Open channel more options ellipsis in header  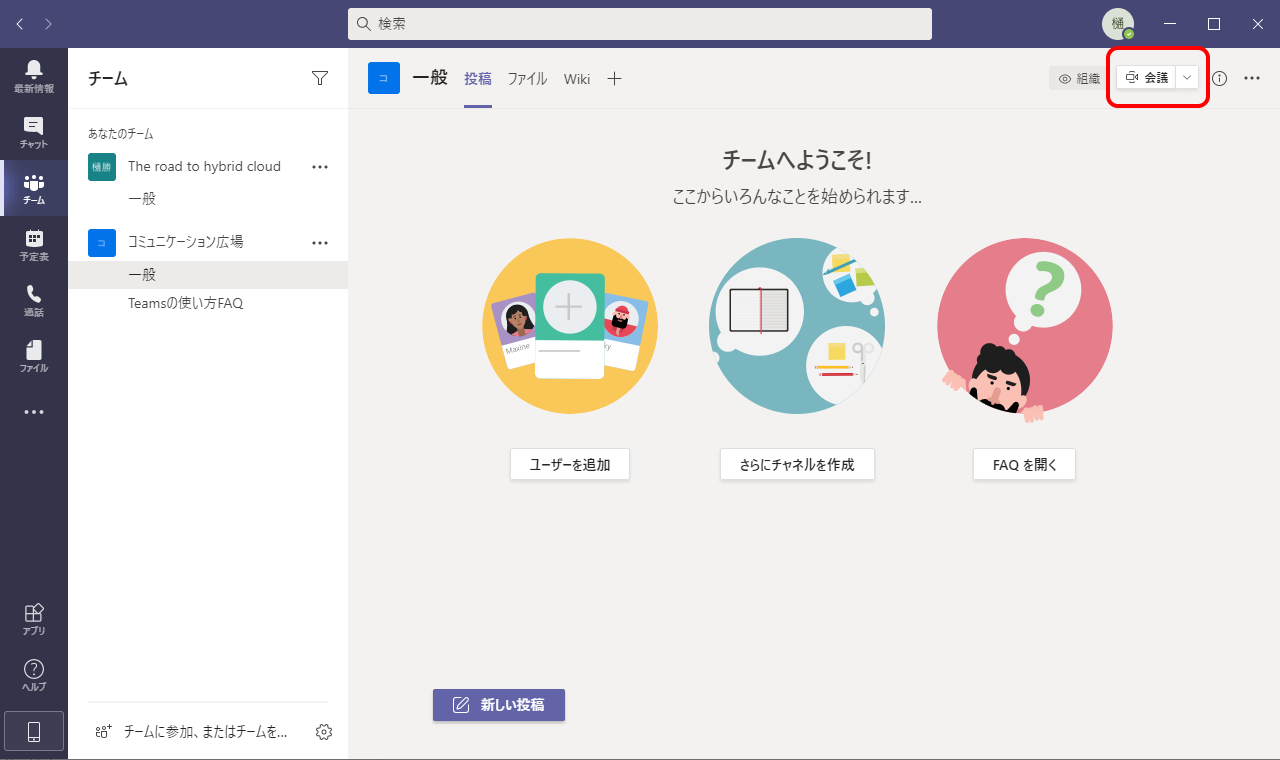point(1252,78)
